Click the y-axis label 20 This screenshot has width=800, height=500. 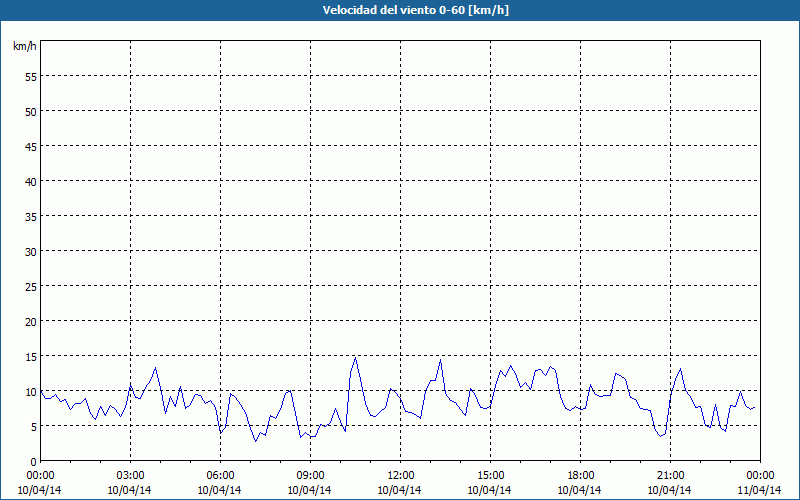click(x=31, y=321)
